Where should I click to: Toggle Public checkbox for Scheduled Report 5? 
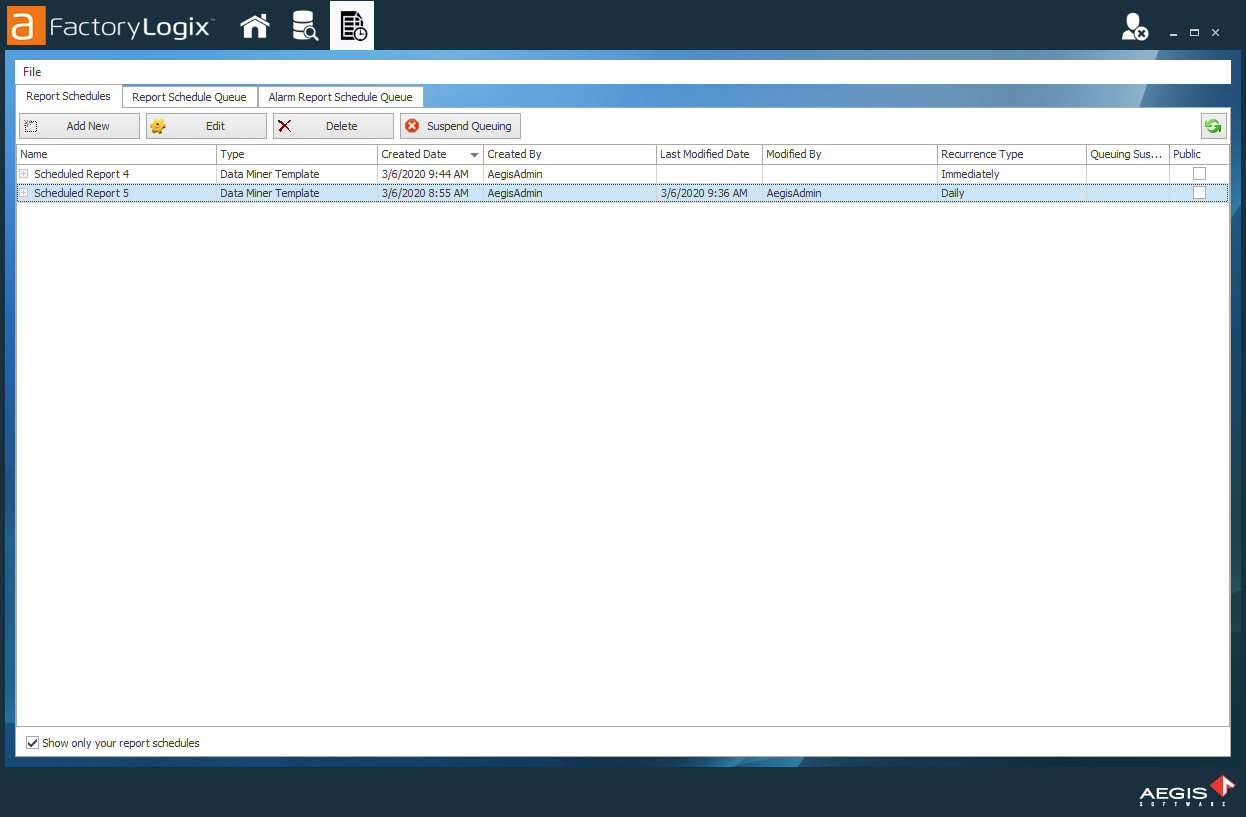coord(1199,193)
